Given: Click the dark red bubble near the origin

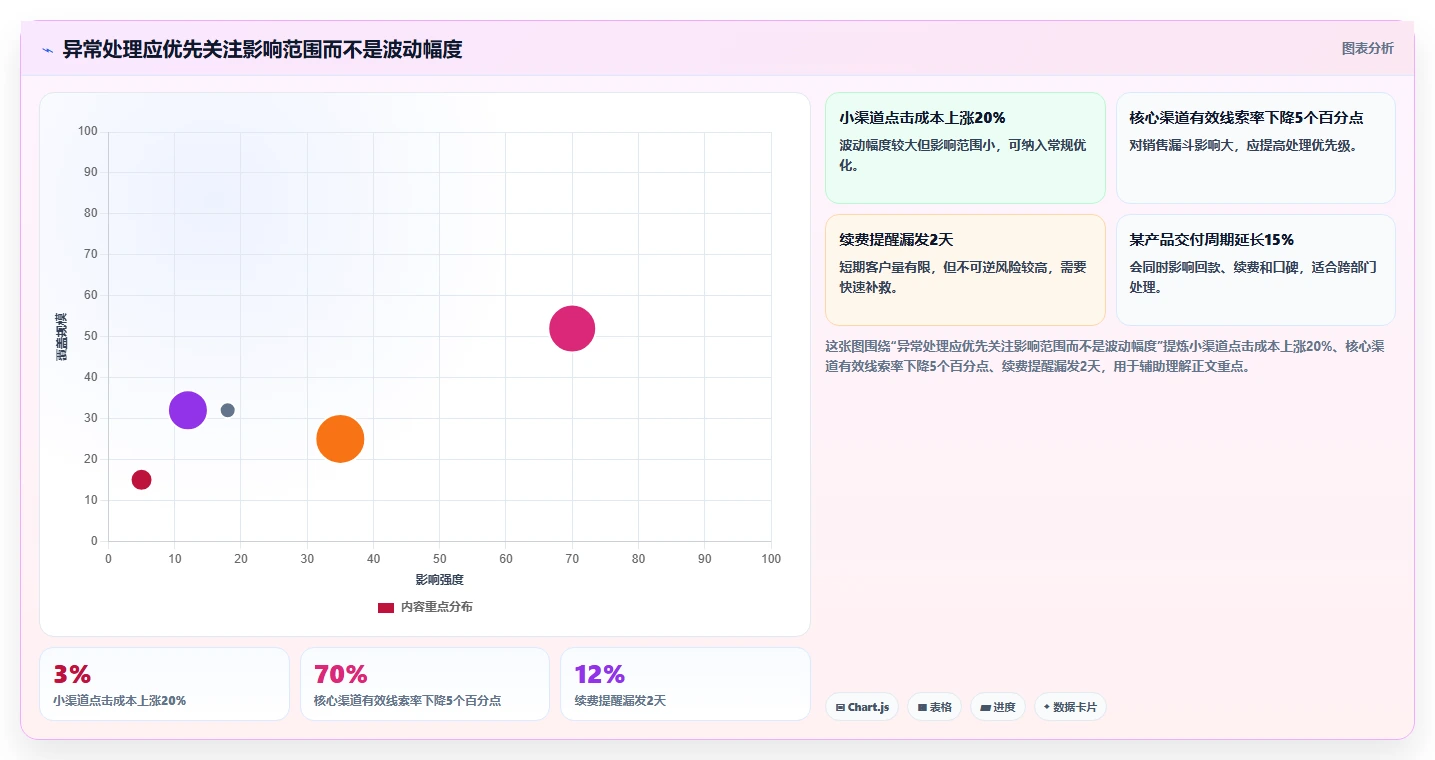Looking at the screenshot, I should tap(141, 480).
